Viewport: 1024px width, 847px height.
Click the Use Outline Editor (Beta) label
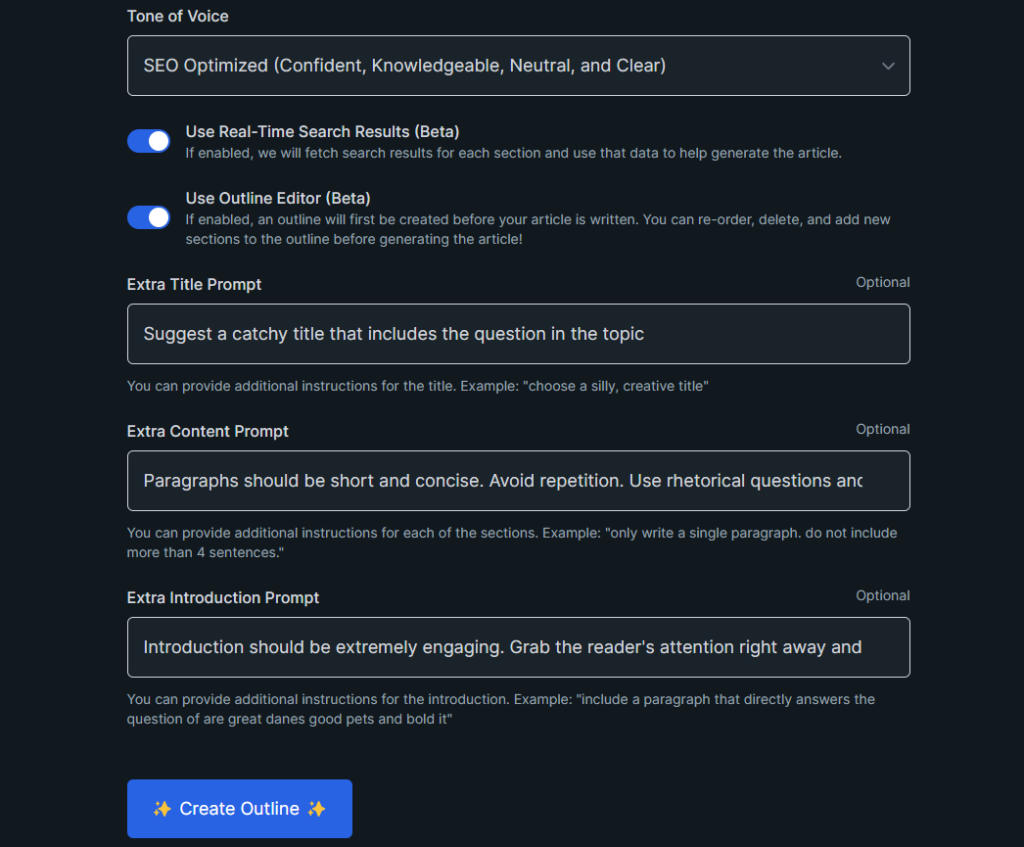(x=278, y=199)
